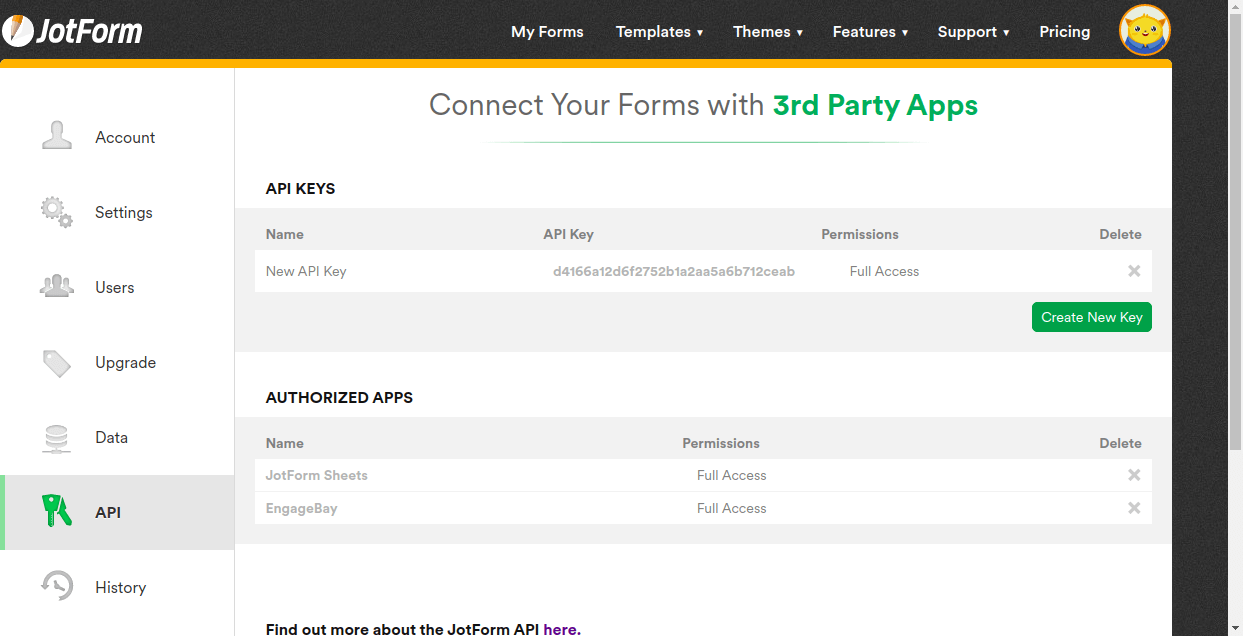Click the API key string d4166a12...

(x=674, y=271)
